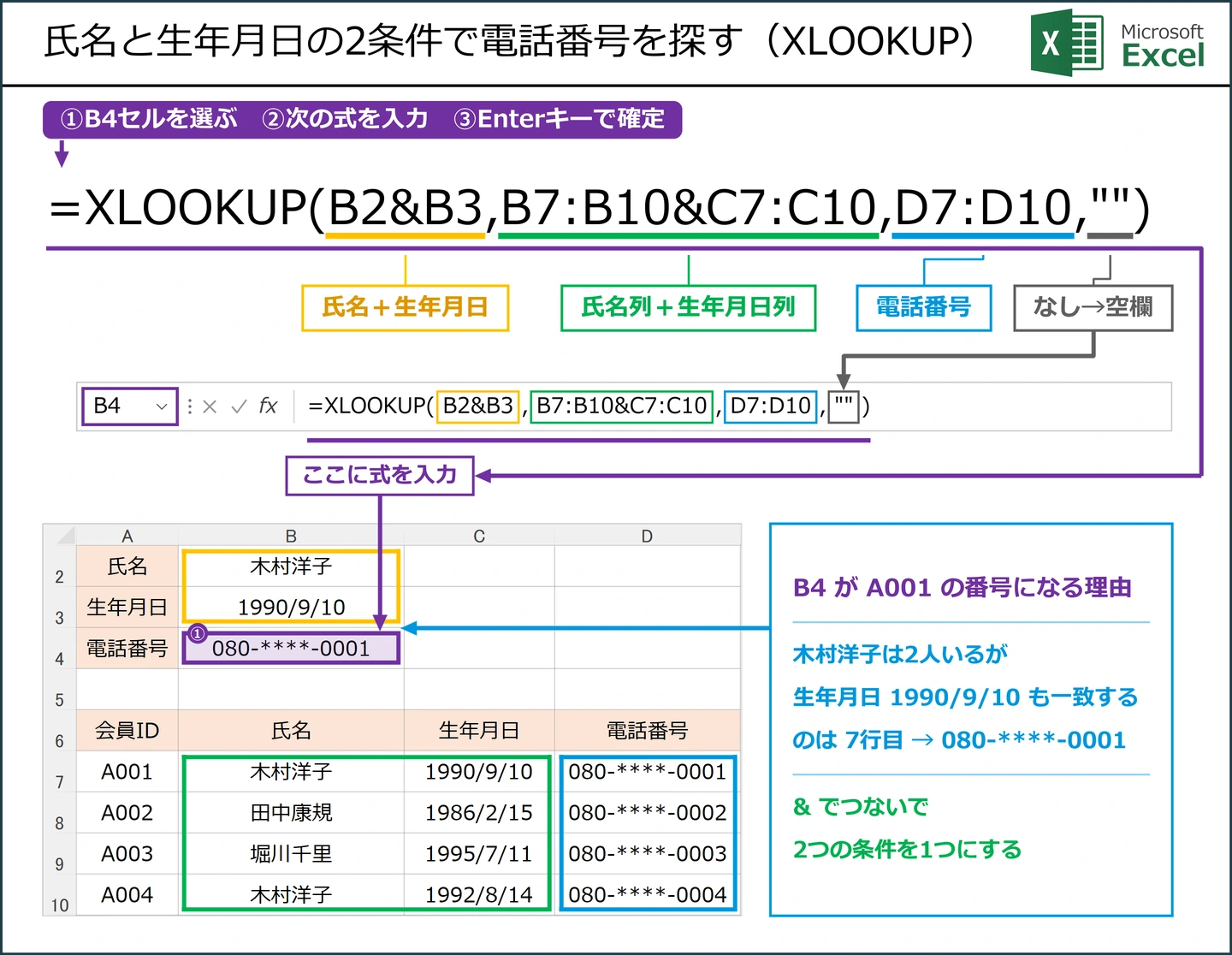Select cell B2 containing 木村洋子
Viewport: 1232px width, 955px height.
point(291,566)
